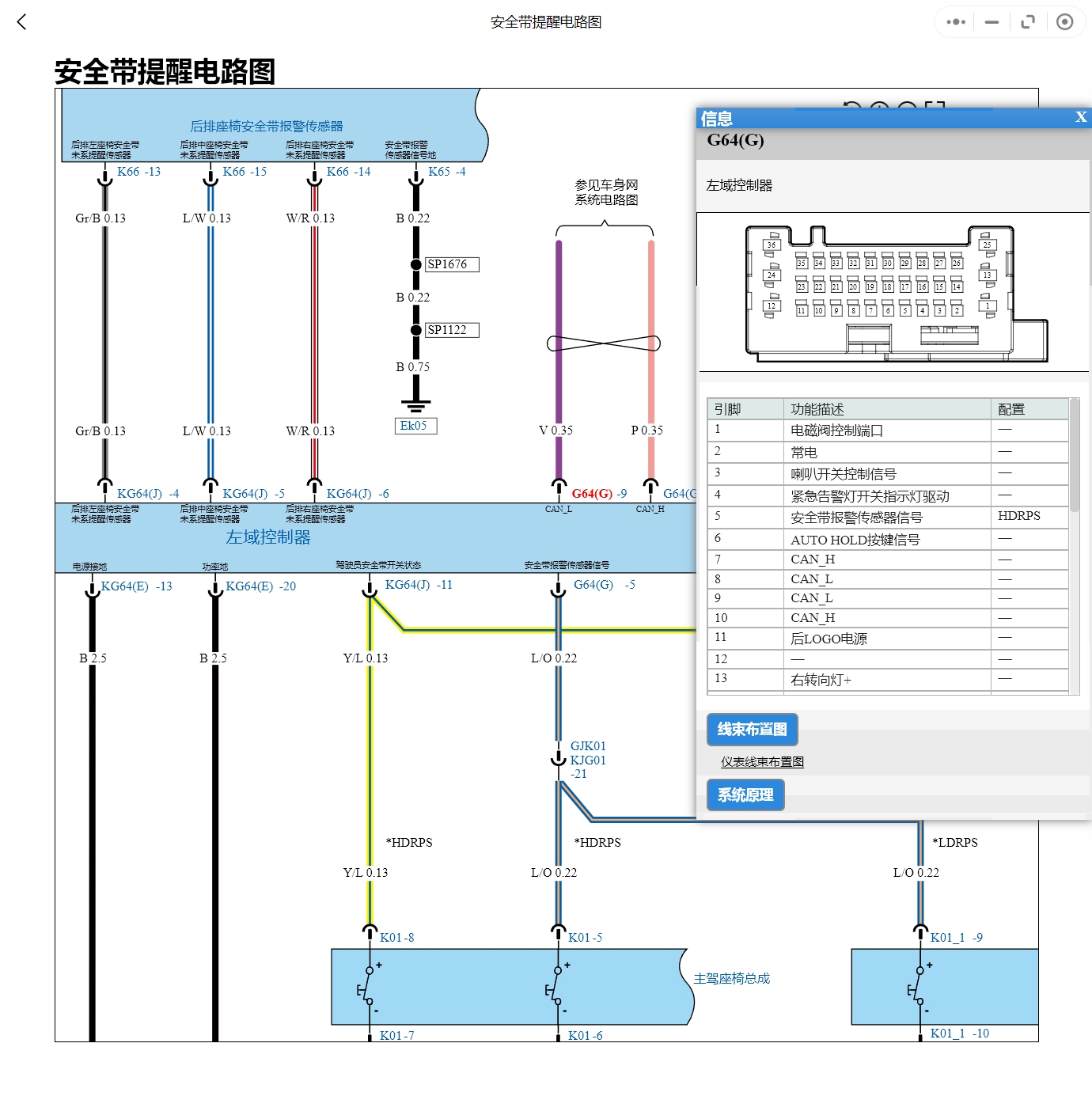Viewport: 1092px width, 1100px height.
Task: Click the 系统原理 button
Action: pos(745,795)
